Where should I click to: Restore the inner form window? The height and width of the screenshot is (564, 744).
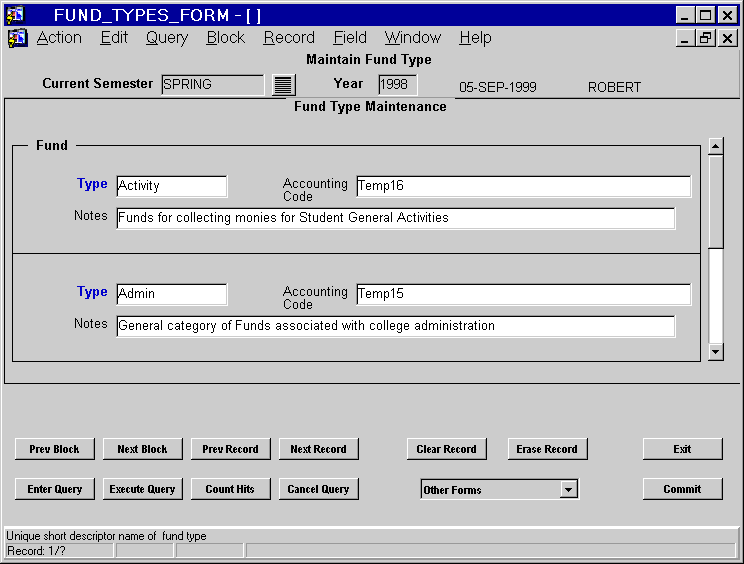(x=705, y=38)
